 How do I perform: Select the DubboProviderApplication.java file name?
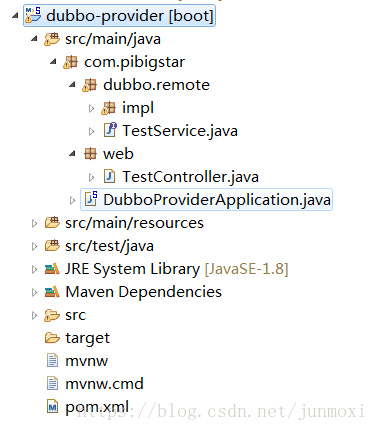click(x=217, y=200)
